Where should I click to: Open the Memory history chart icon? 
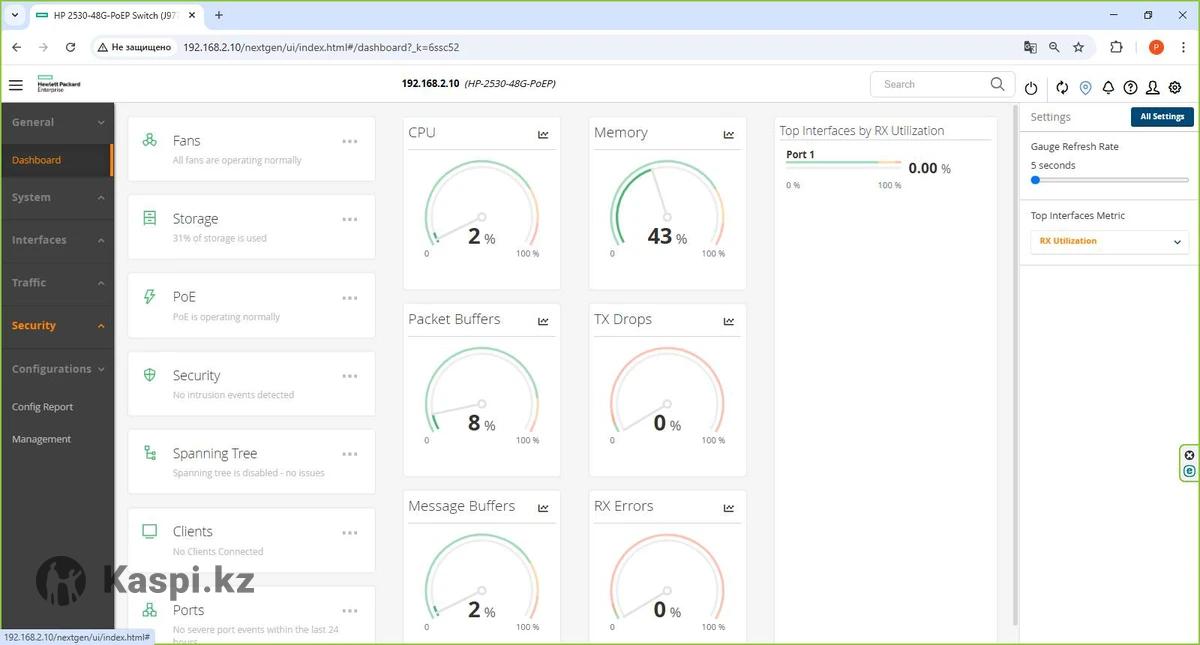point(729,134)
